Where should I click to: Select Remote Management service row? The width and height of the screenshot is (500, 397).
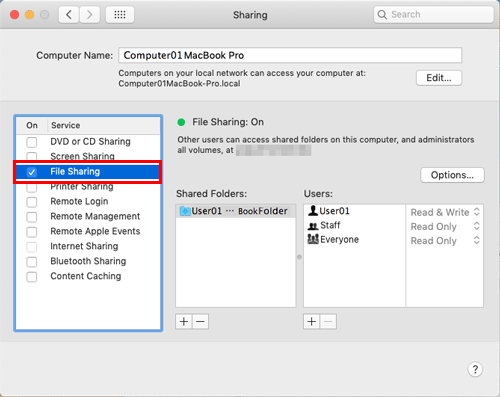(88, 216)
